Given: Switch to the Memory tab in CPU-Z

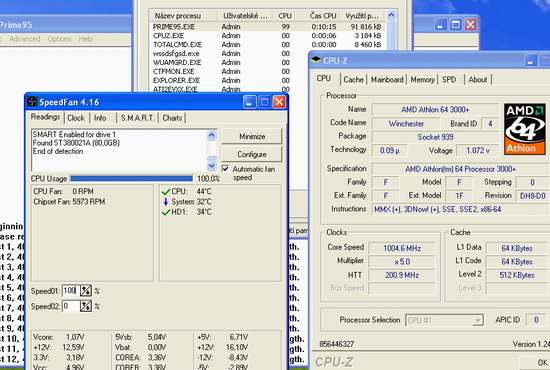Looking at the screenshot, I should (x=422, y=80).
